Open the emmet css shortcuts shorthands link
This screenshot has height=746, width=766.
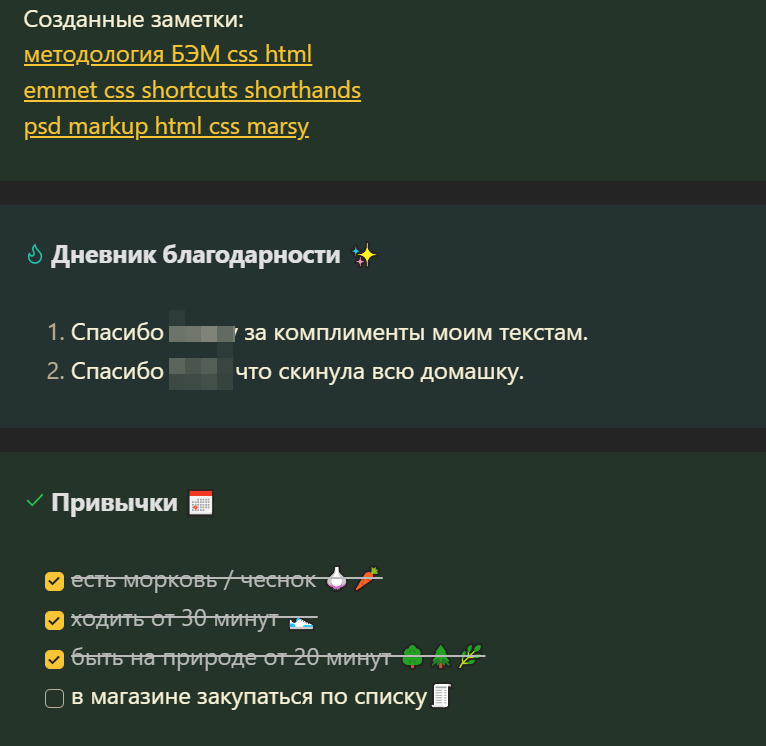pos(192,90)
